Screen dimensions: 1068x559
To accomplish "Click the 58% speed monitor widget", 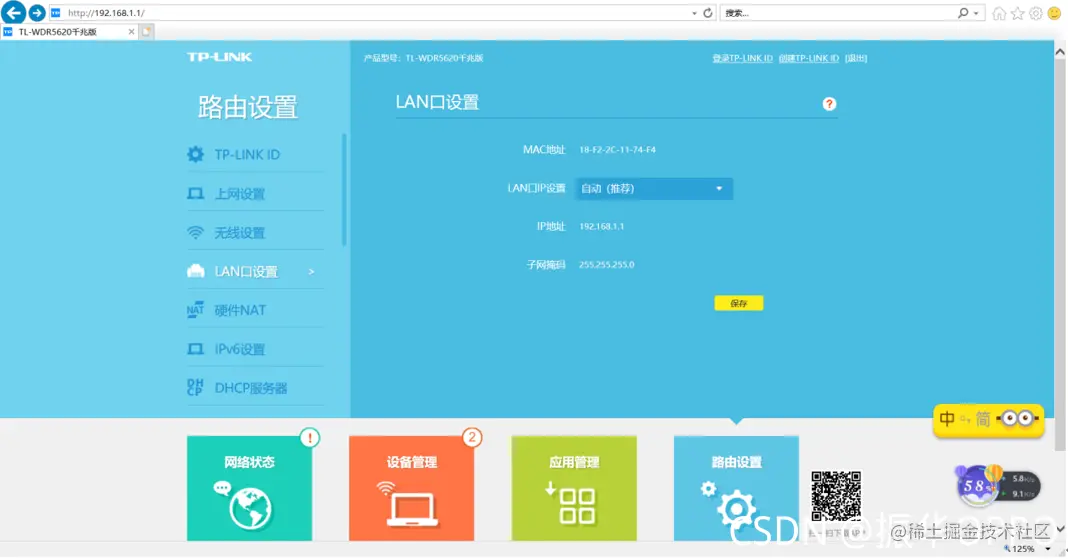I will point(998,485).
